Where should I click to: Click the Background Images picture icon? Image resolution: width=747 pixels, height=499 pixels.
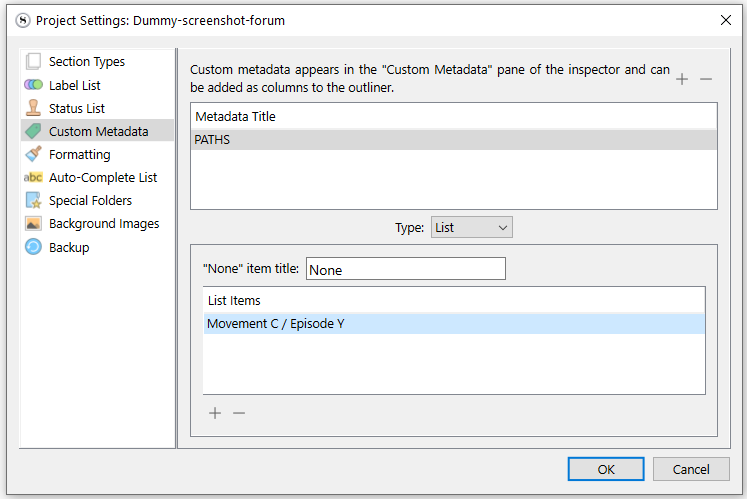click(x=33, y=224)
